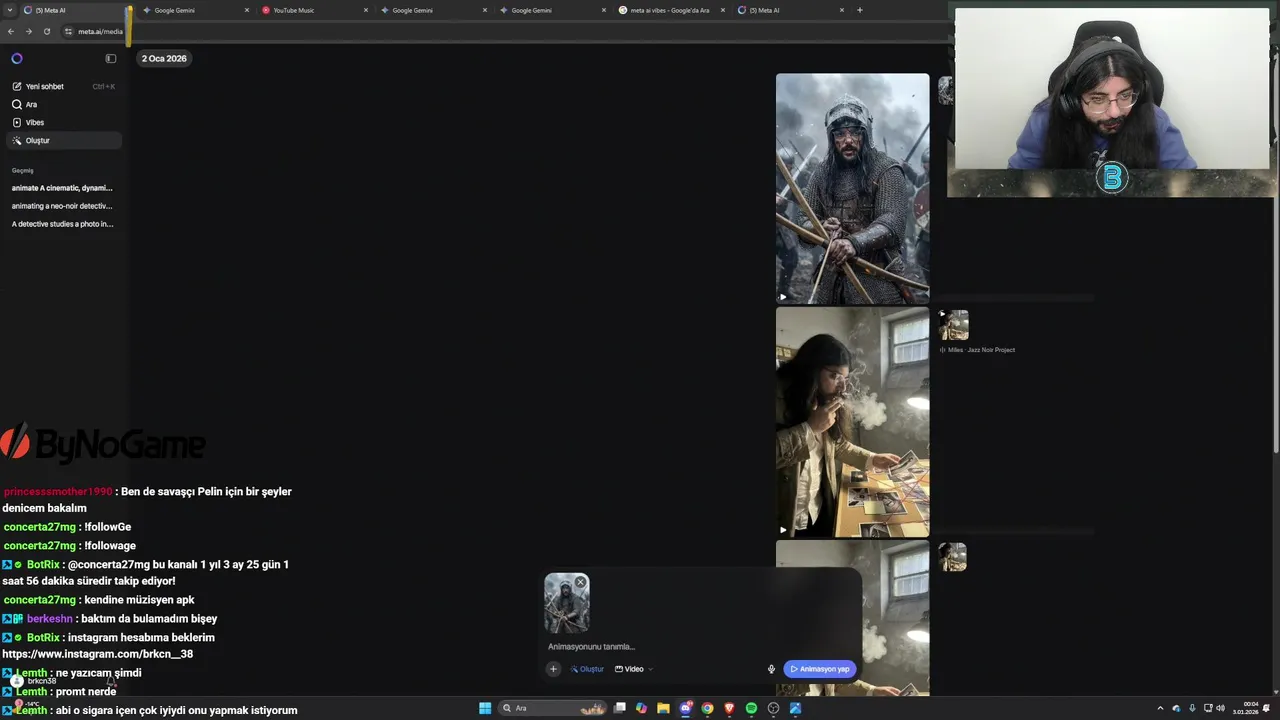
Task: Open Task View from taskbar
Action: 620,708
